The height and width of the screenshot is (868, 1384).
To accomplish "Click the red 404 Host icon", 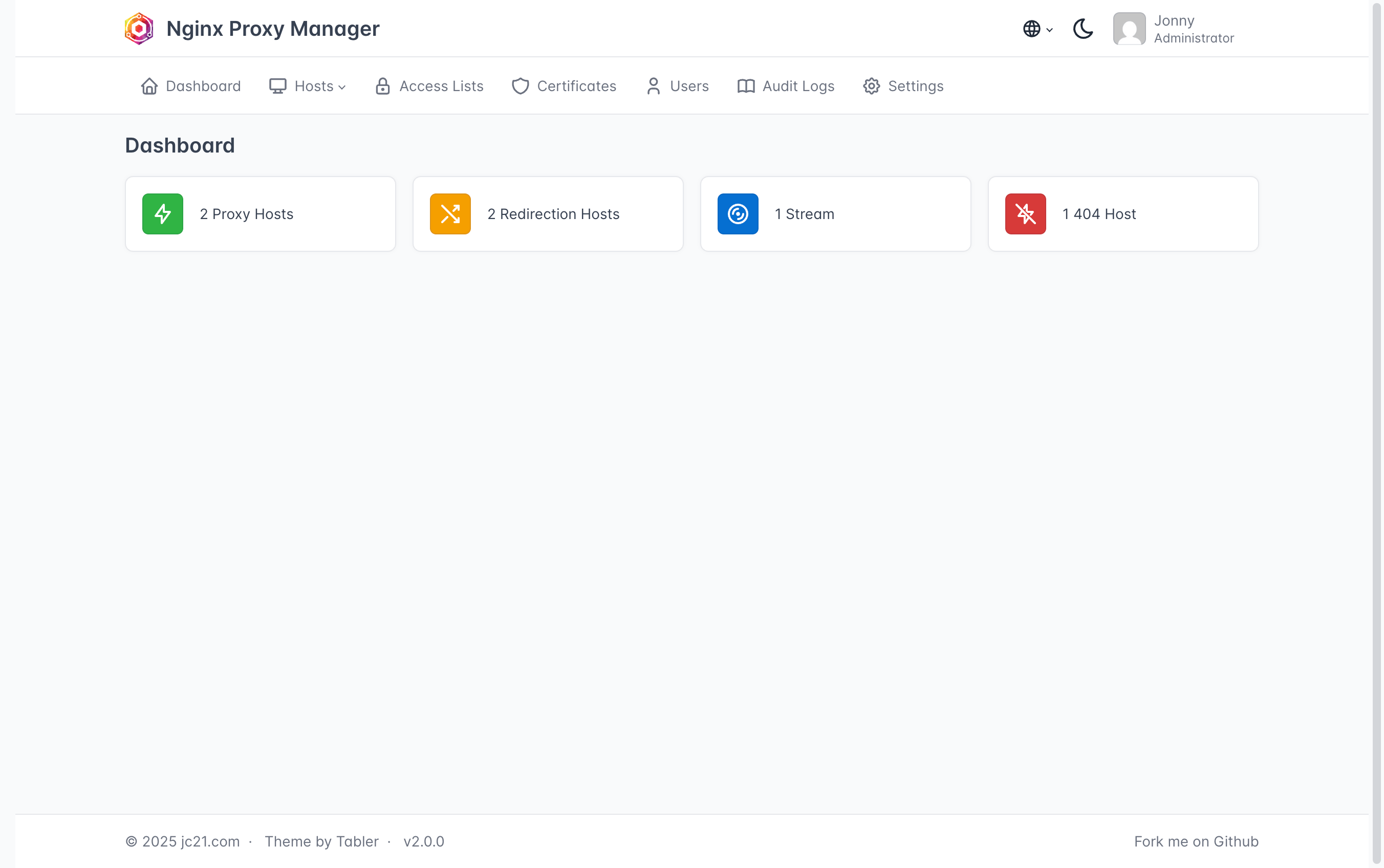I will pos(1025,213).
